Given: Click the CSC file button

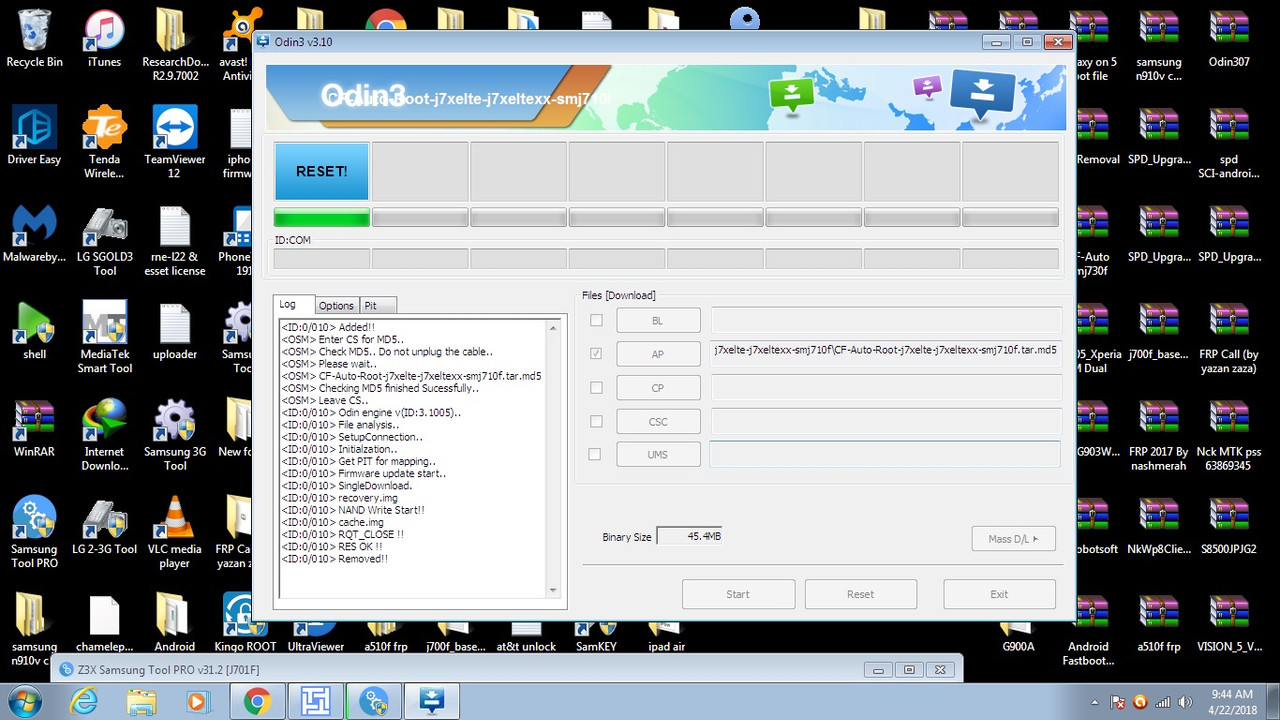Looking at the screenshot, I should coord(658,421).
